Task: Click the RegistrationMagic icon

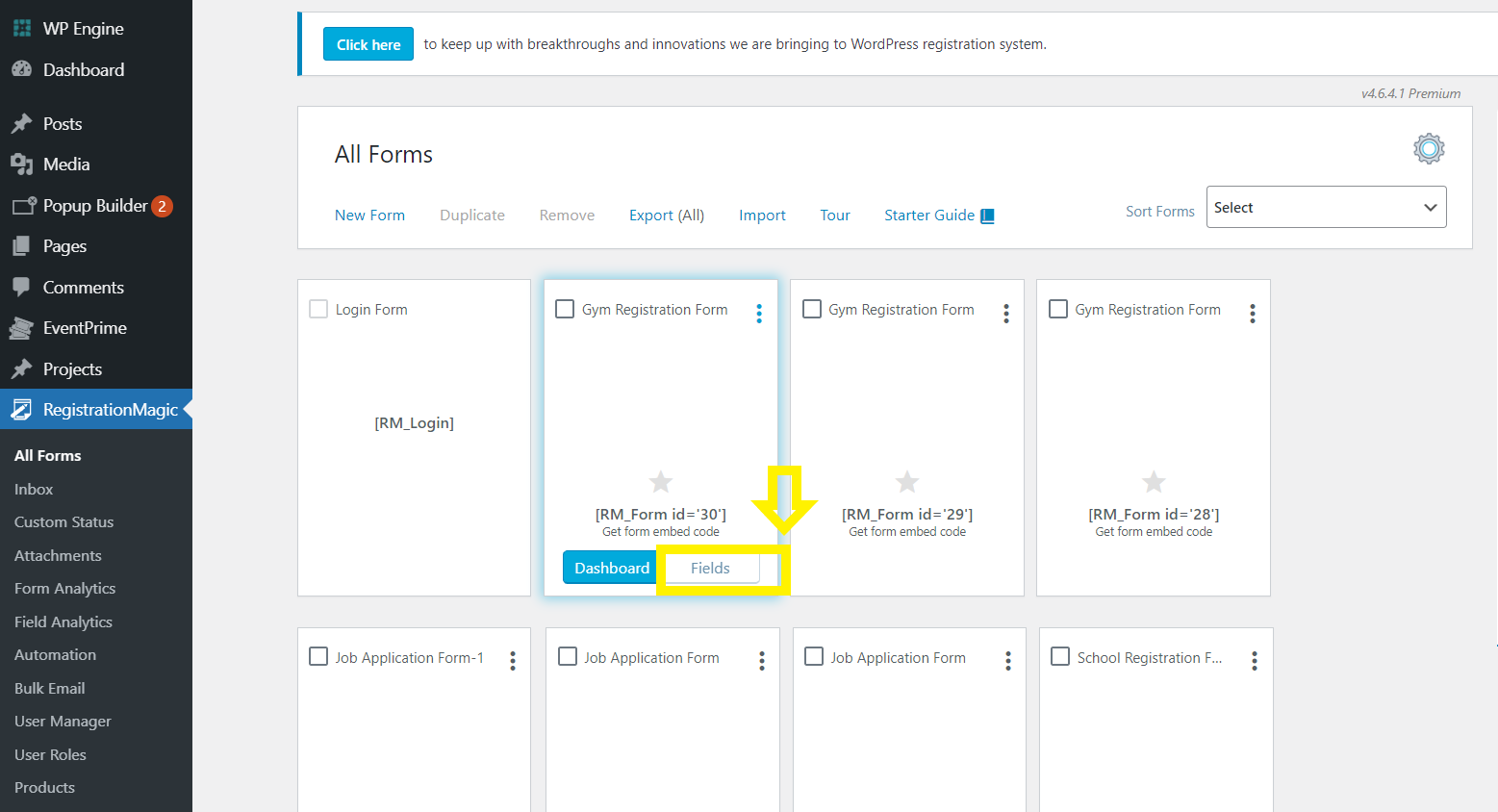Action: pyautogui.click(x=22, y=410)
